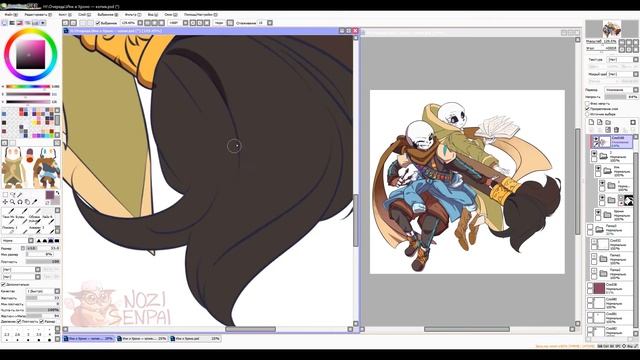640x360 pixels.
Task: Adjust the hue slider under color wheel
Action: click(x=28, y=87)
